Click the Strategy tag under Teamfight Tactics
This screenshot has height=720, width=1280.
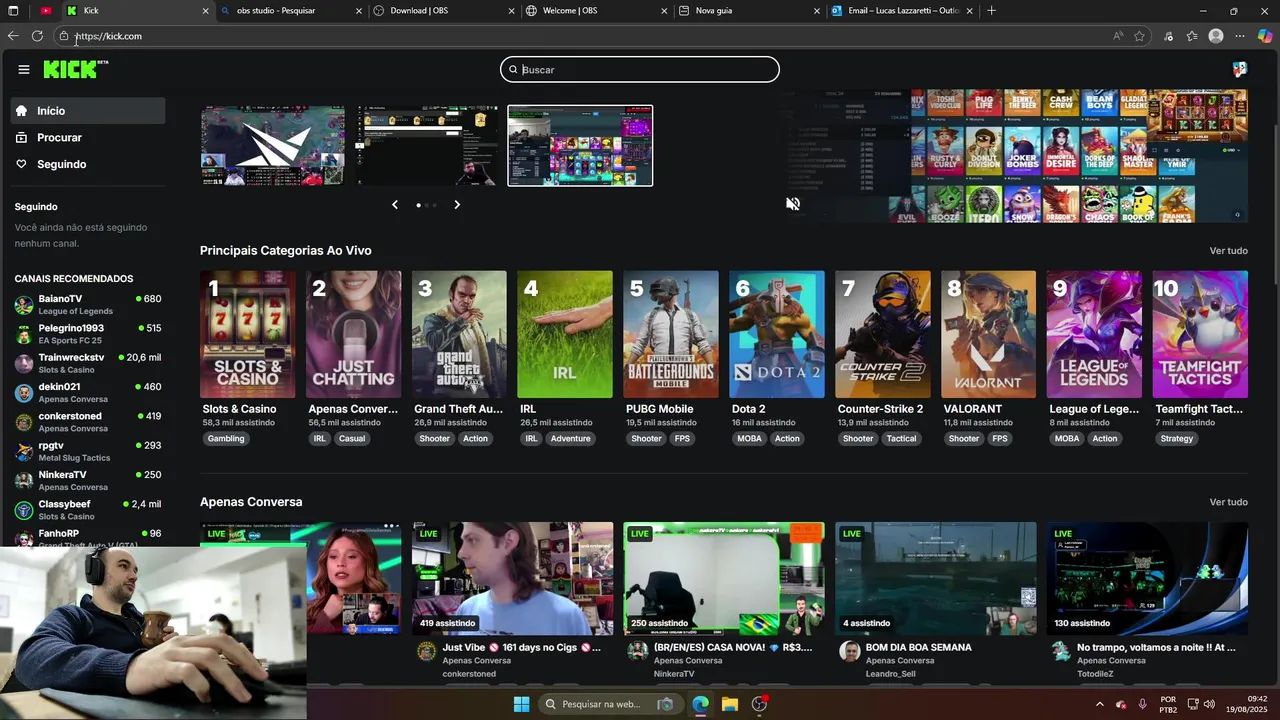tap(1177, 439)
